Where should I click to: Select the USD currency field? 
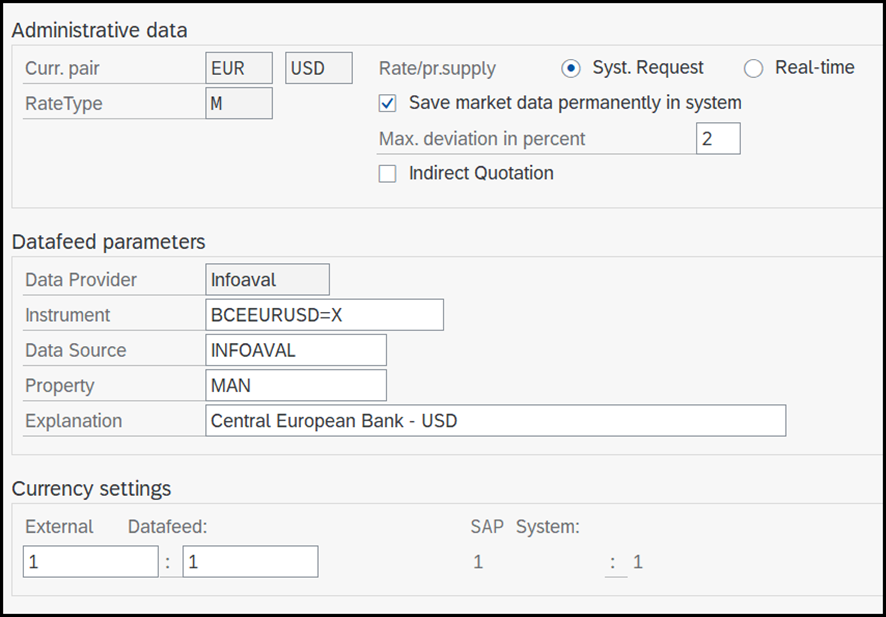click(319, 68)
